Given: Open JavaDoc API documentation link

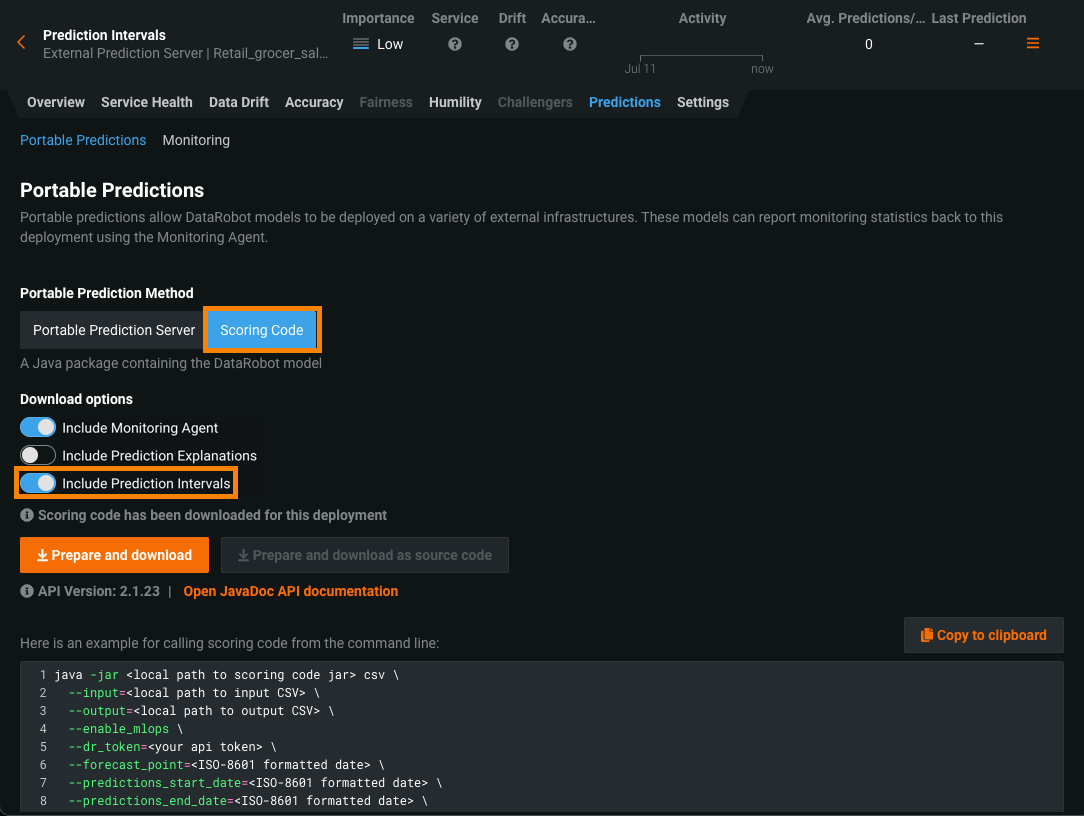Looking at the screenshot, I should pos(290,591).
